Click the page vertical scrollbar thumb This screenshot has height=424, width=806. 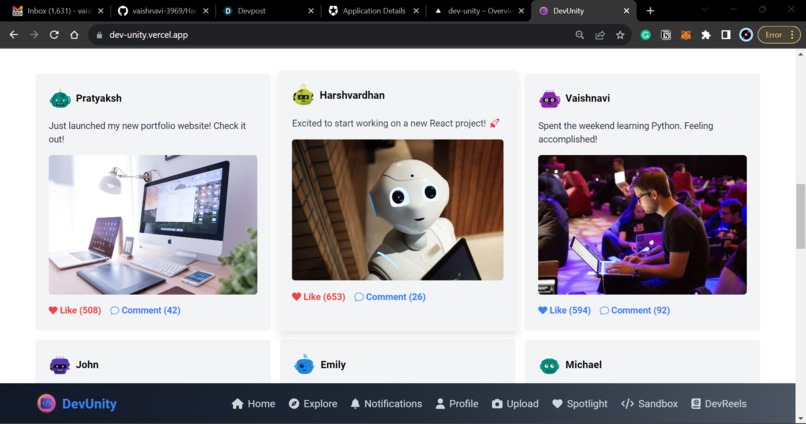800,215
